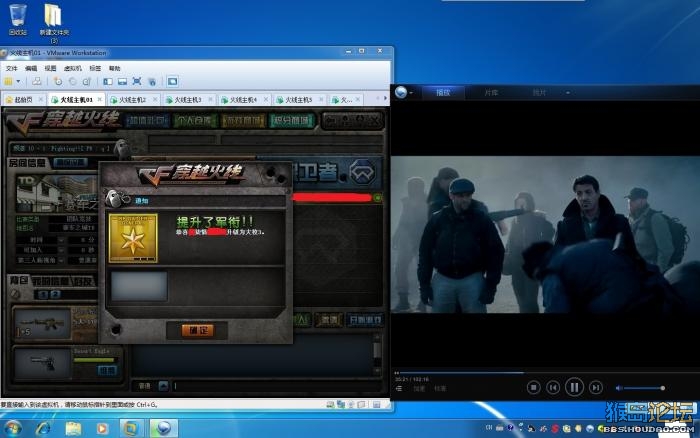Open the 视图 menu in VMware
The width and height of the screenshot is (700, 438).
[50, 68]
